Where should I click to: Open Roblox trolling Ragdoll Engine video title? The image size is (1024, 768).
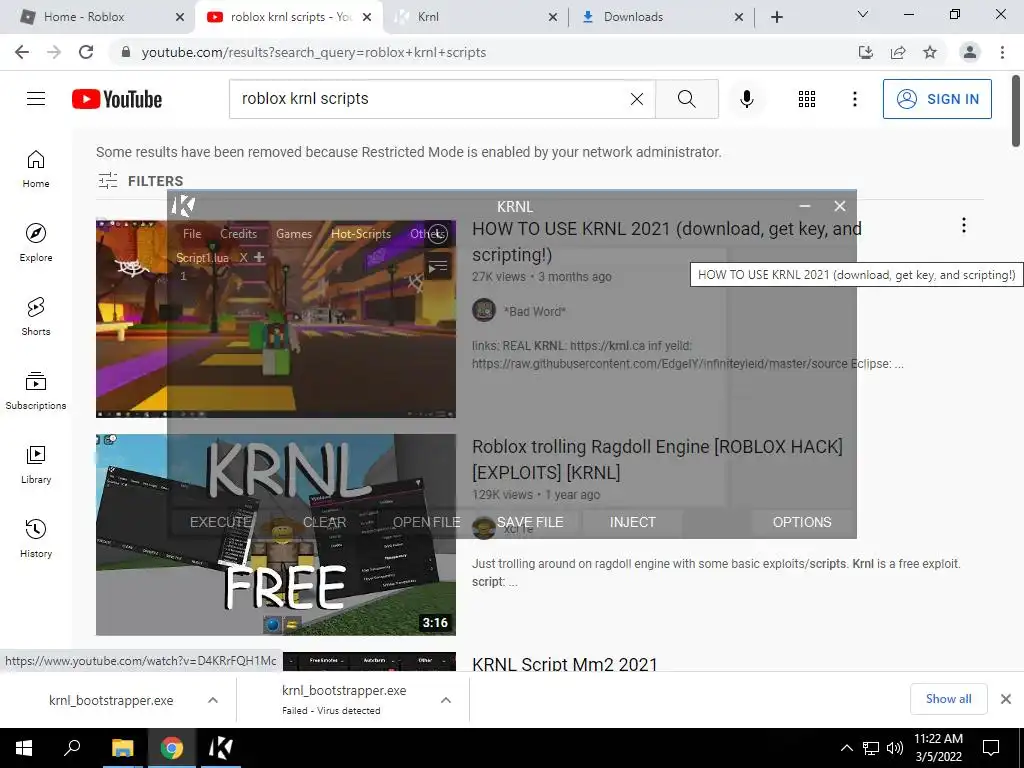tap(657, 459)
